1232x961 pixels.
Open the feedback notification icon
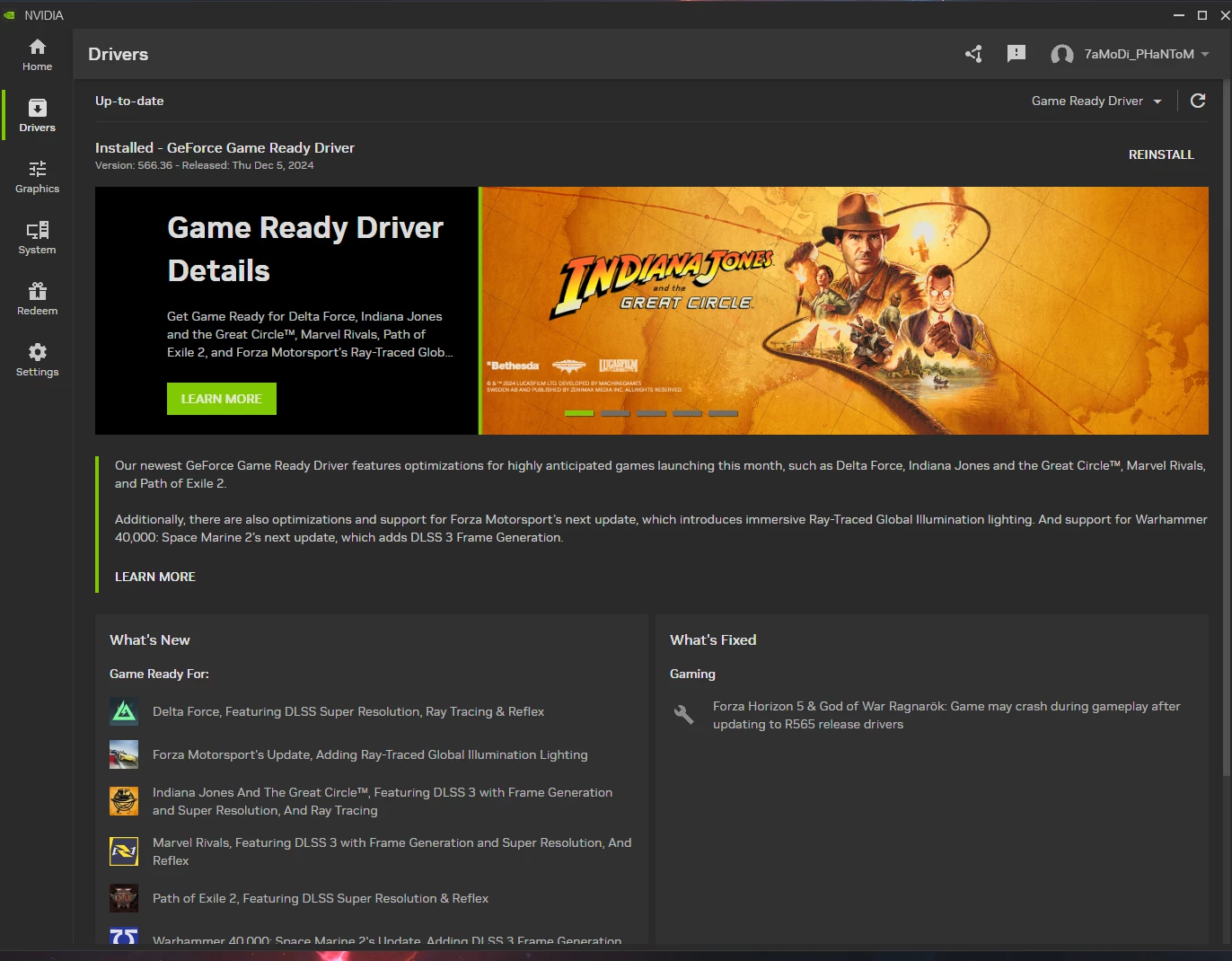pyautogui.click(x=1016, y=54)
